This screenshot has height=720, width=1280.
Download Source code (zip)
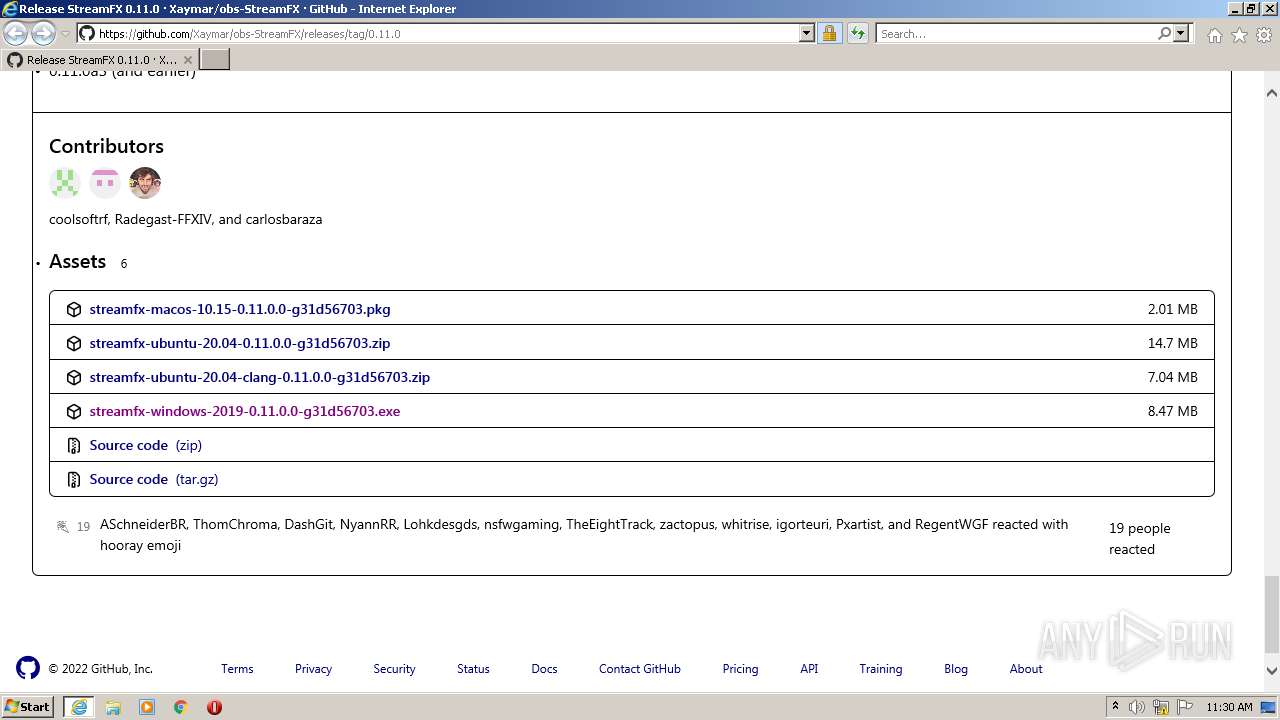(145, 445)
